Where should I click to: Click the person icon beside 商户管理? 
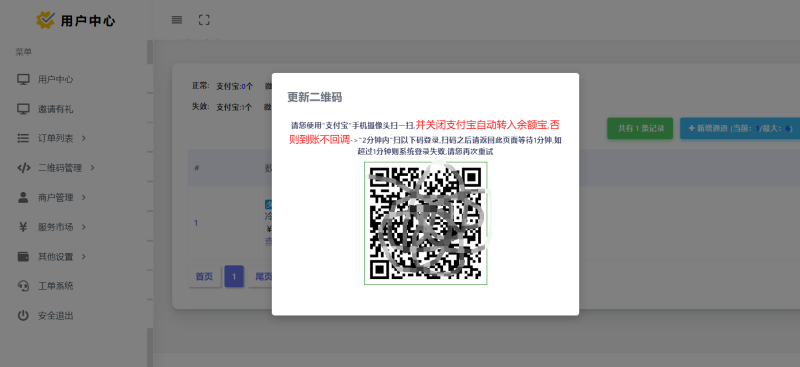tap(23, 198)
